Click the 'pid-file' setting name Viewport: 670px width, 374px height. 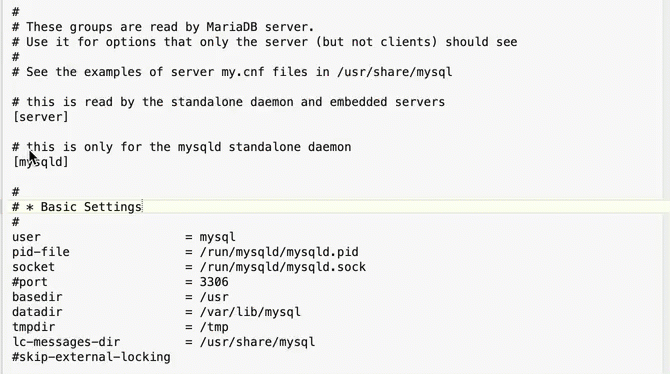pos(41,252)
